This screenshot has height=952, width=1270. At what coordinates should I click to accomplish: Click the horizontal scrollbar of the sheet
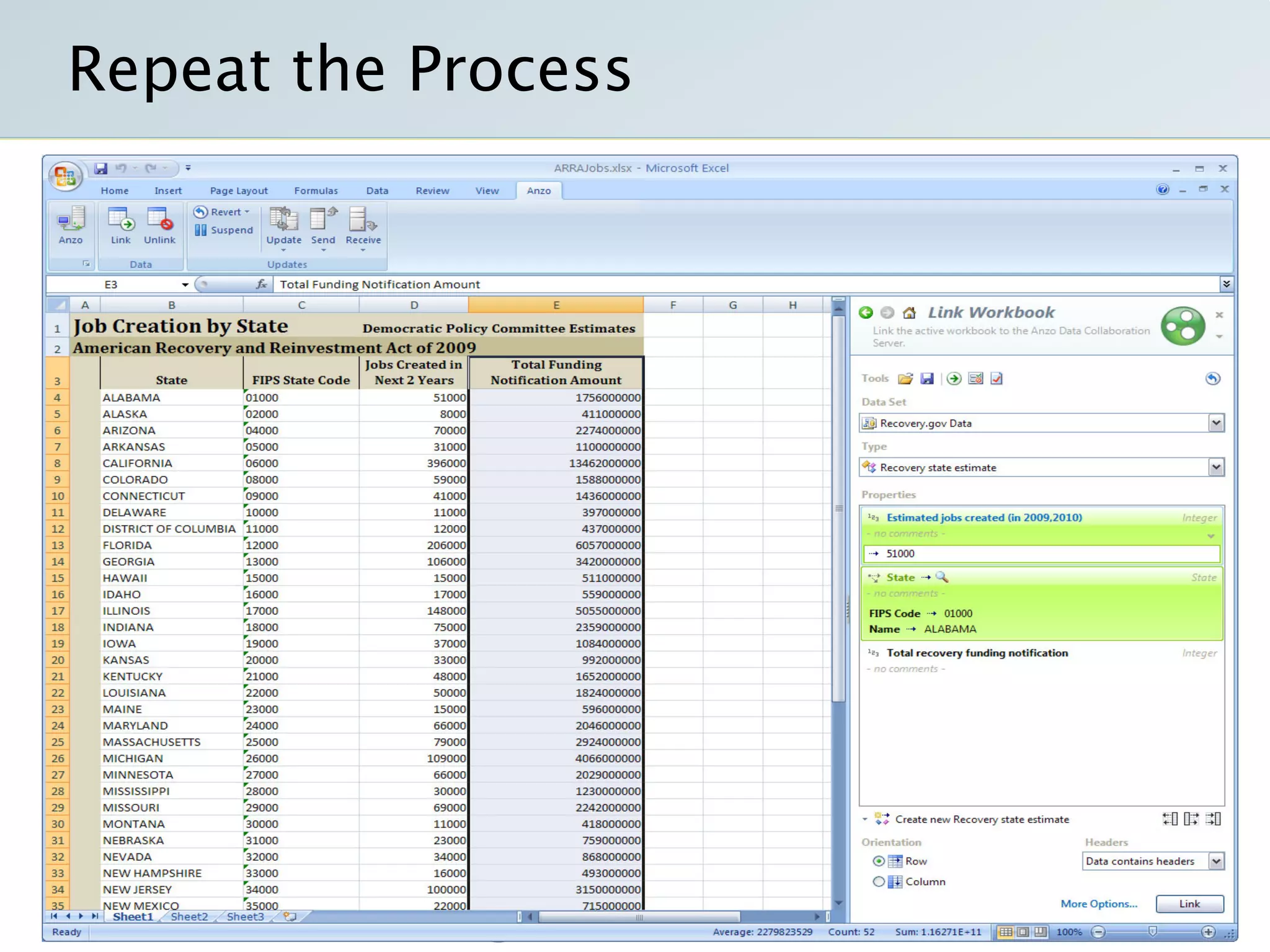pos(639,917)
